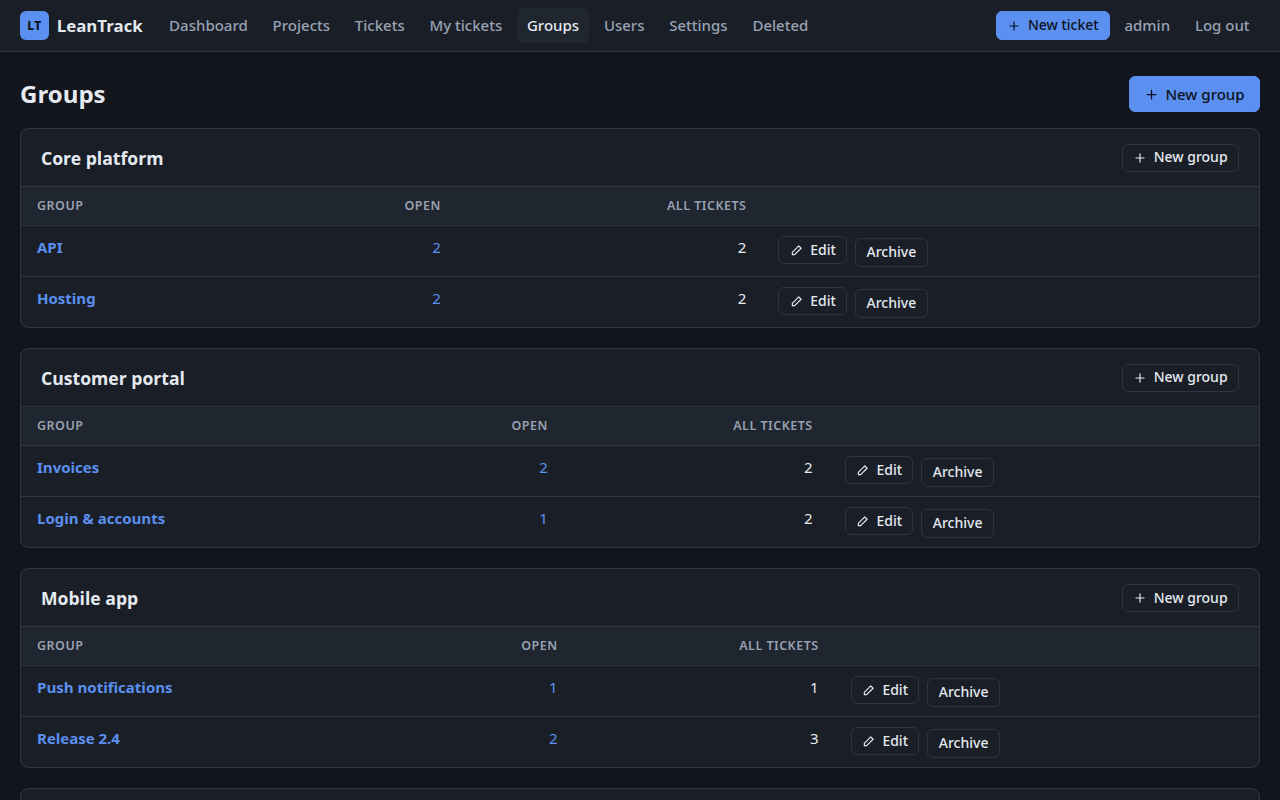
Task: Open the Push notifications group
Action: click(105, 688)
